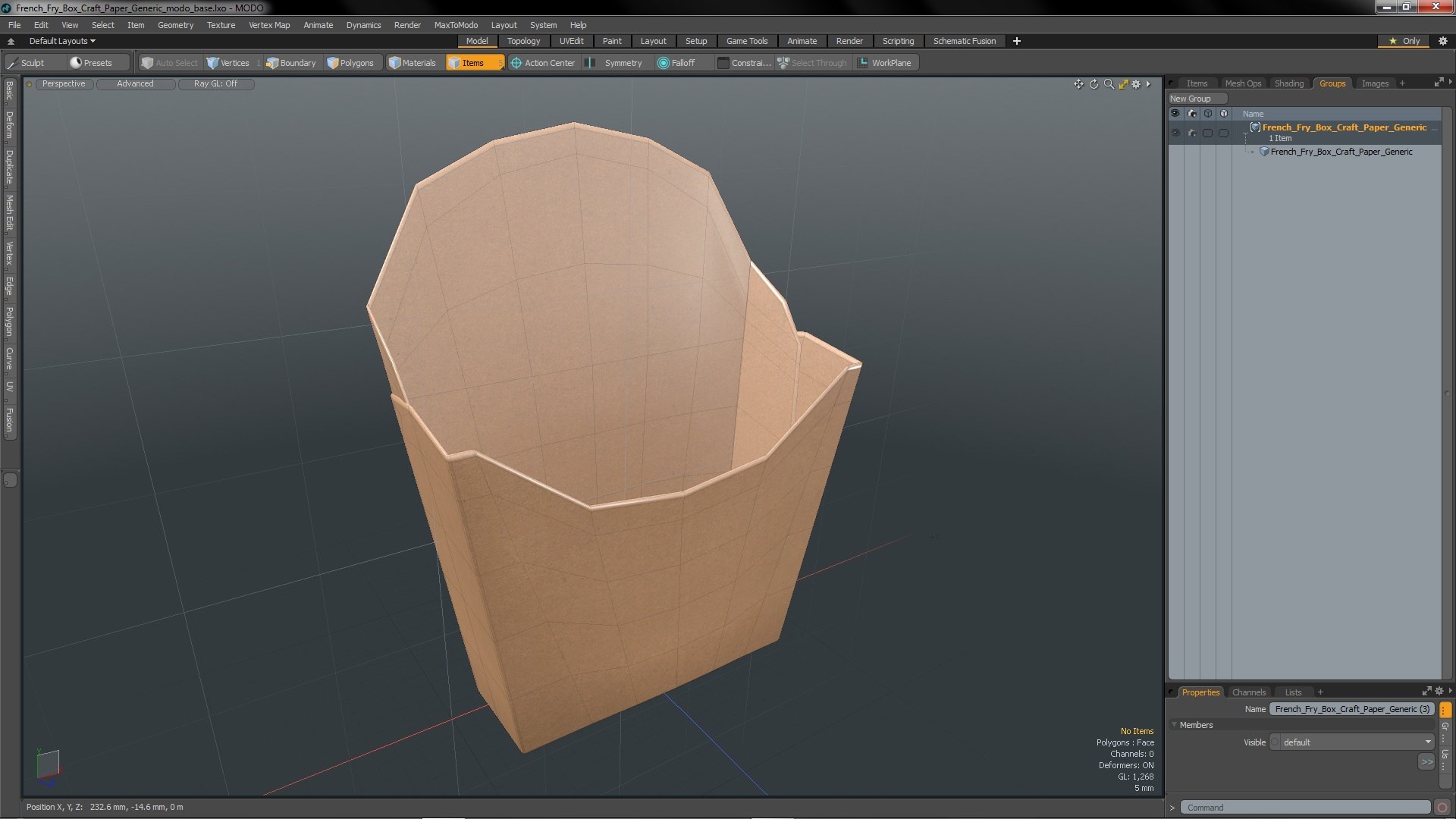1456x819 pixels.
Task: Open the Visible default dropdown
Action: coord(1351,742)
